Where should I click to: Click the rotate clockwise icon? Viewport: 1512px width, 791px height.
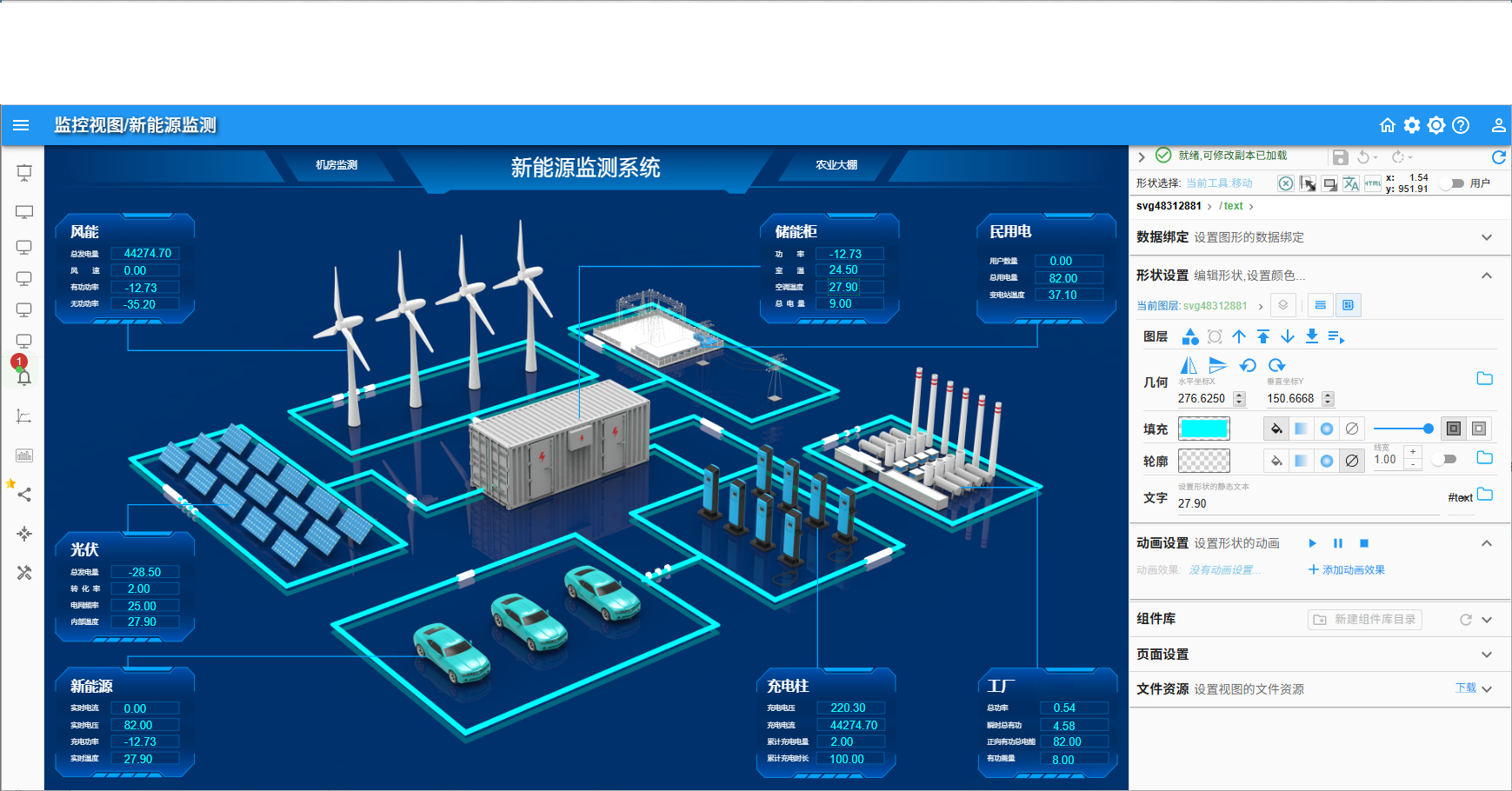pos(1276,365)
